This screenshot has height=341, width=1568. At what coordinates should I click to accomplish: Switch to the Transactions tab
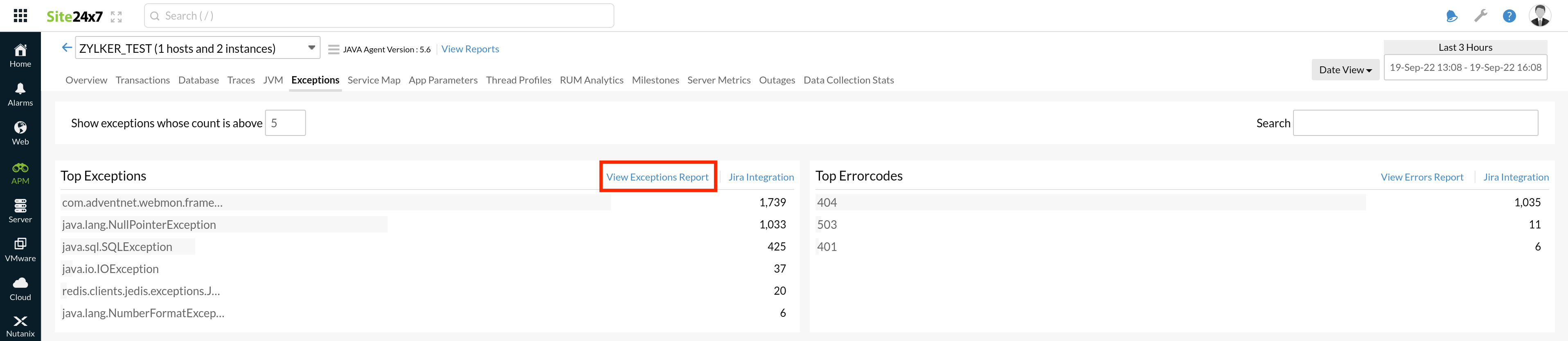[x=142, y=80]
